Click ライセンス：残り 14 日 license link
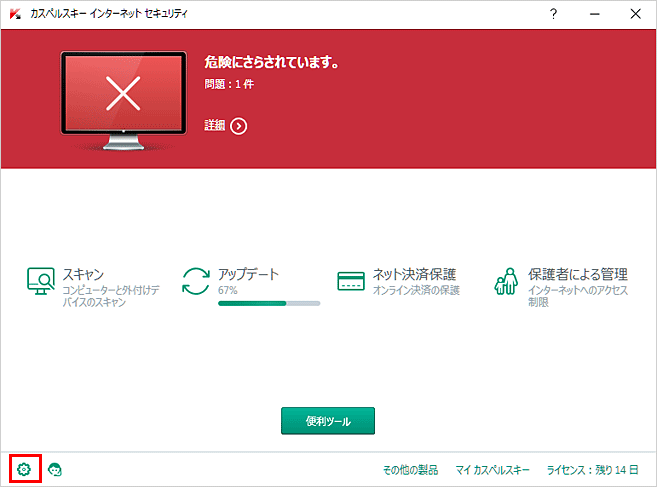Screen dimensions: 657x487 coord(592,470)
